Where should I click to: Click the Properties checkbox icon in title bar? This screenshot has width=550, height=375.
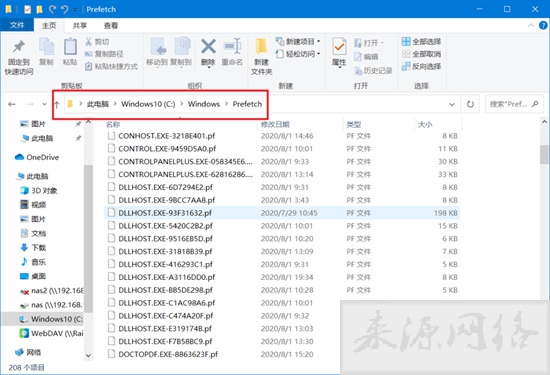point(27,9)
